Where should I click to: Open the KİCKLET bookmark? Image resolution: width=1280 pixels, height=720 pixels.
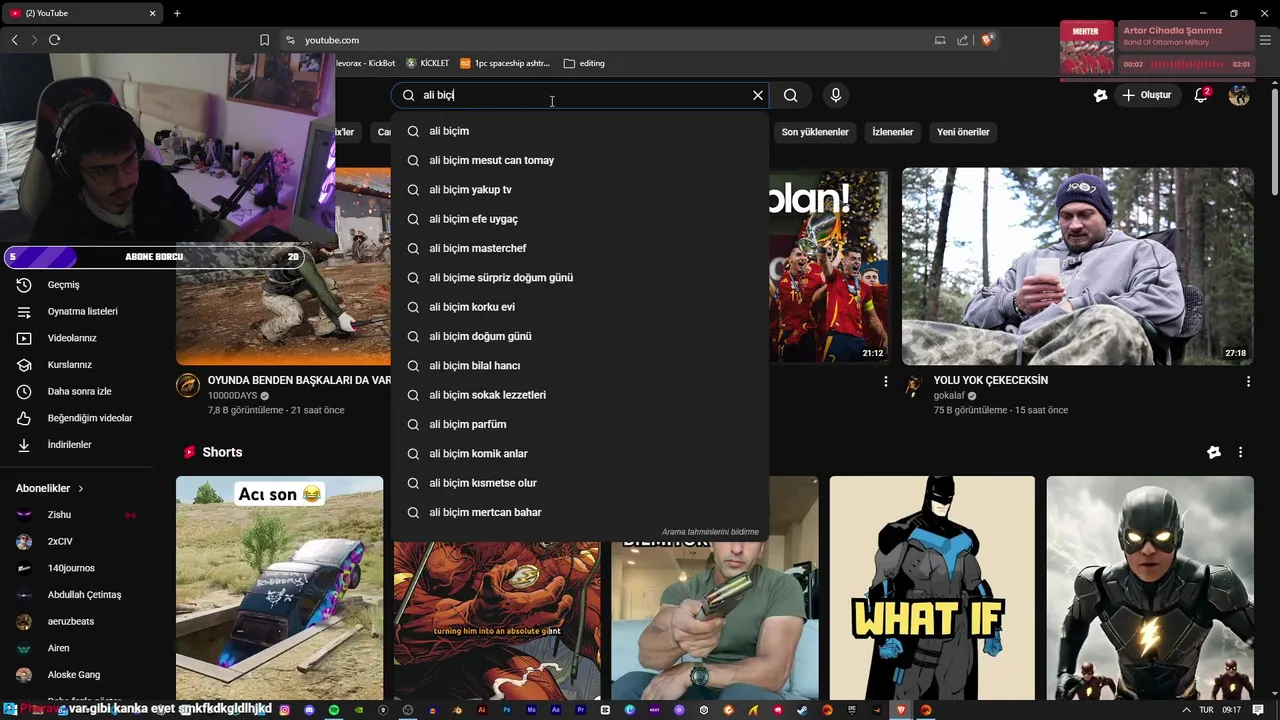pos(427,63)
